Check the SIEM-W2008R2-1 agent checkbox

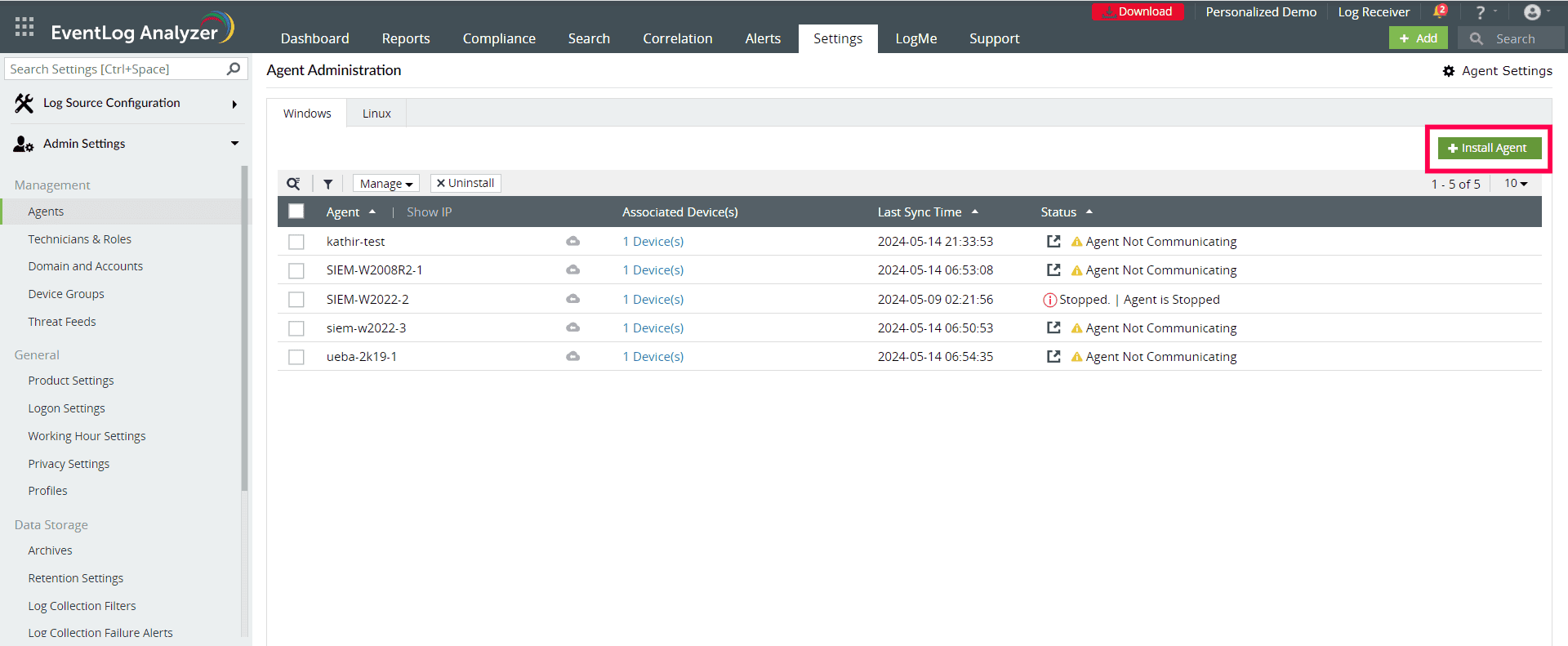pos(296,270)
